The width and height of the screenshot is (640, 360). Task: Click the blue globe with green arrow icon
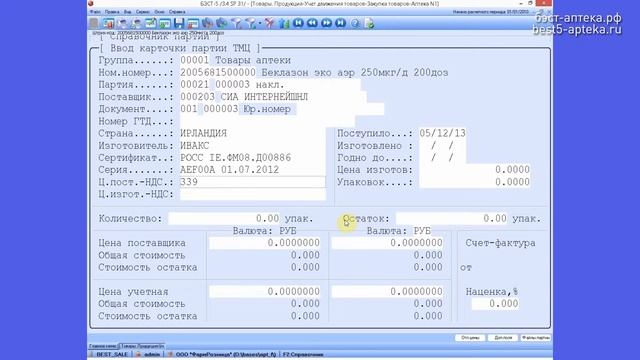(x=222, y=23)
